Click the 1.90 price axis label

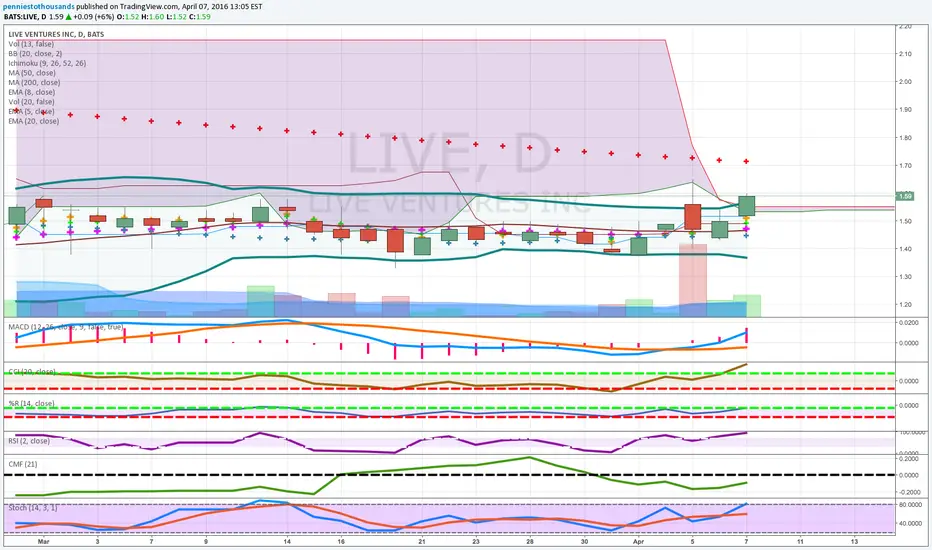tap(905, 110)
